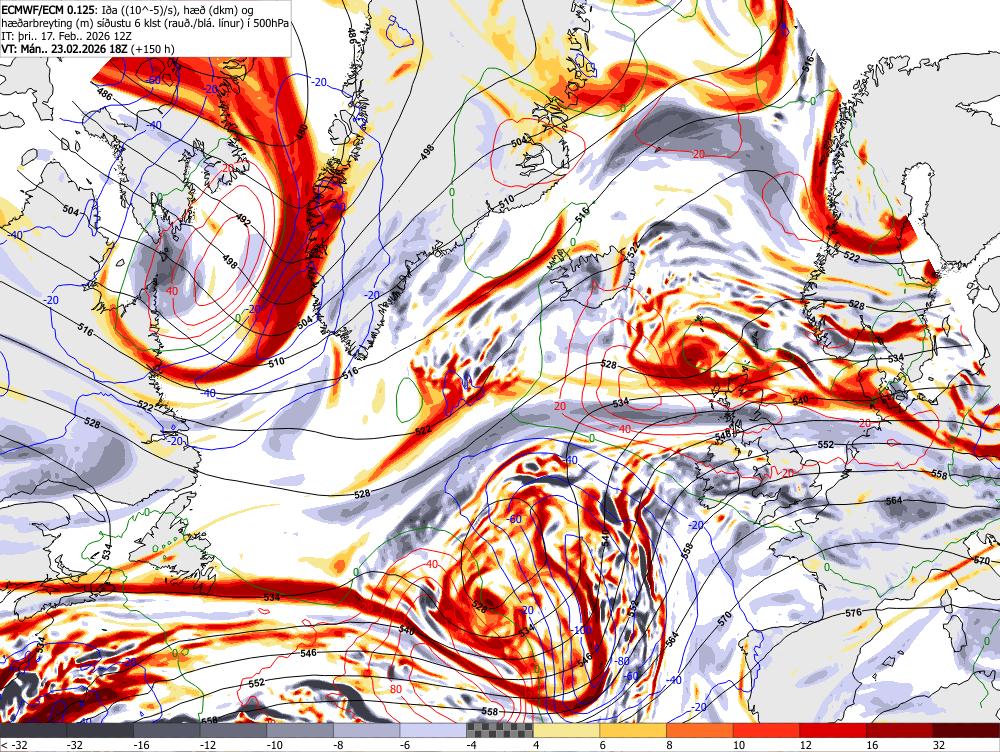Choose the legend swatch above the '-10' label
1000x752 pixels.
(x=300, y=730)
